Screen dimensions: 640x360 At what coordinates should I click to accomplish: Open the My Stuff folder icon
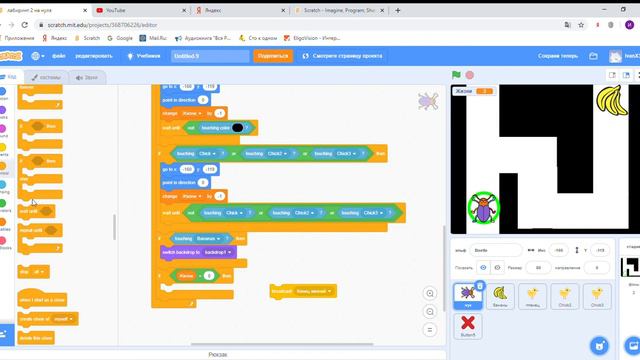point(593,56)
